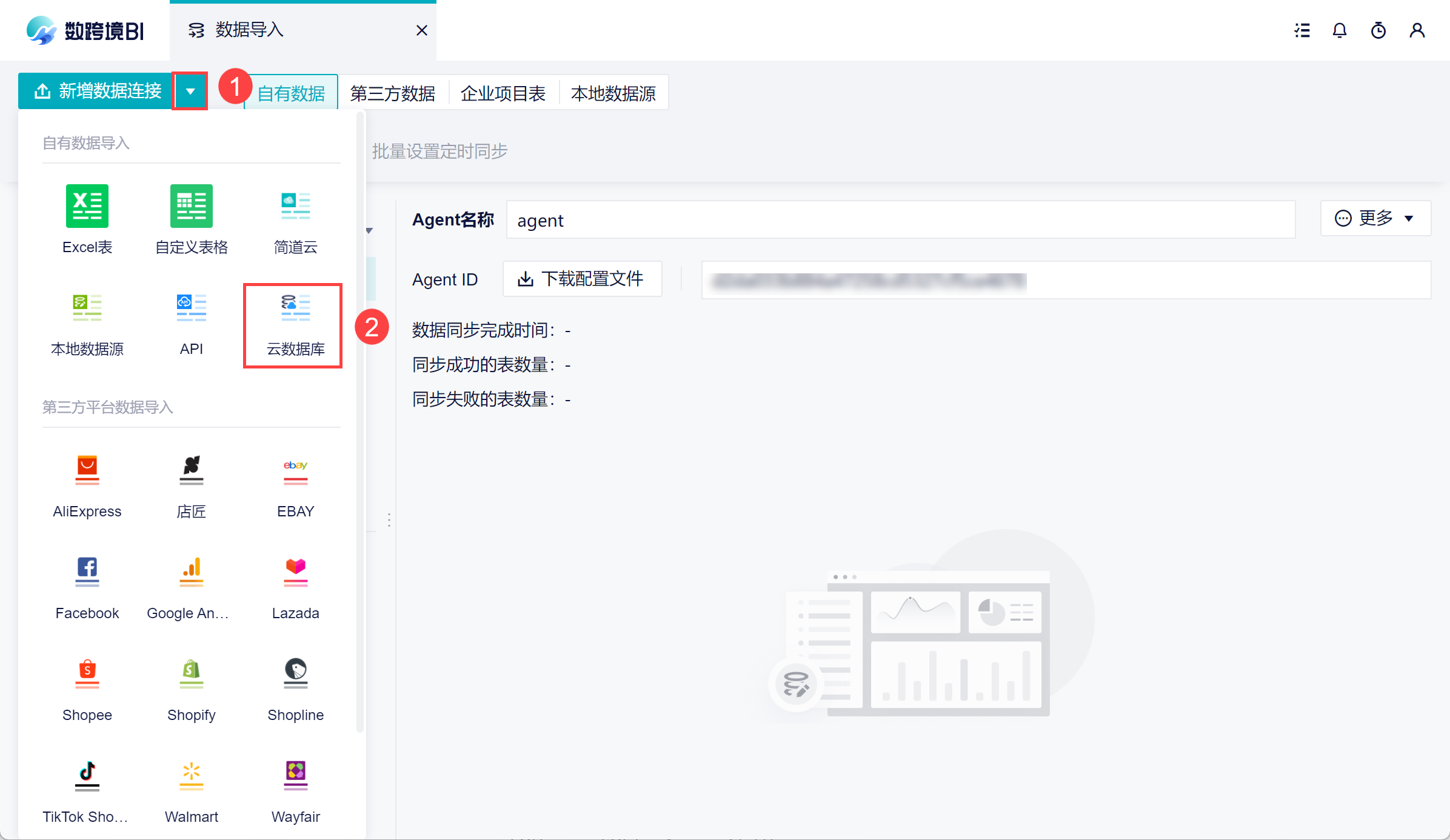Select the Shopify platform icon
The height and width of the screenshot is (840, 1450).
point(191,674)
